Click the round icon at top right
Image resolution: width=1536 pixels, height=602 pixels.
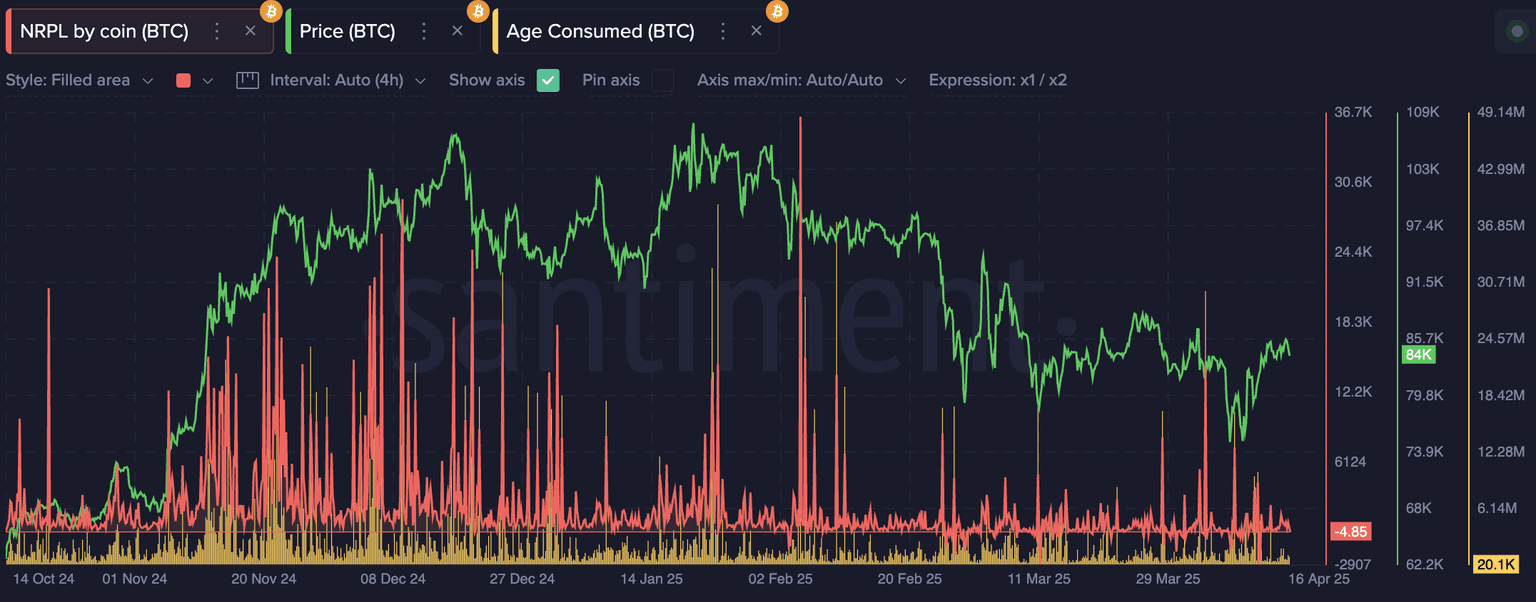coord(1515,31)
